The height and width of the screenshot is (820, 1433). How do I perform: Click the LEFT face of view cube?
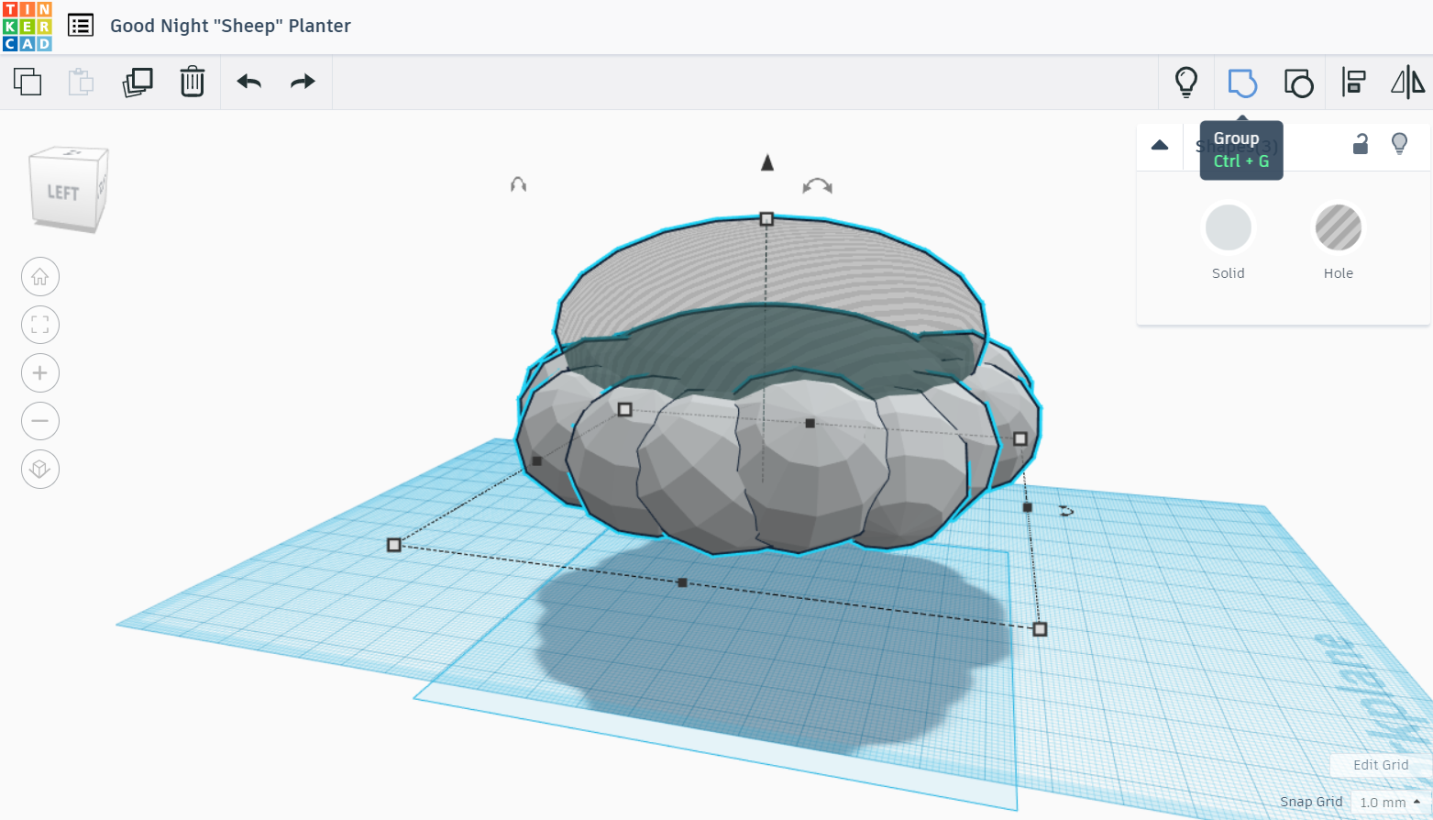tap(63, 192)
